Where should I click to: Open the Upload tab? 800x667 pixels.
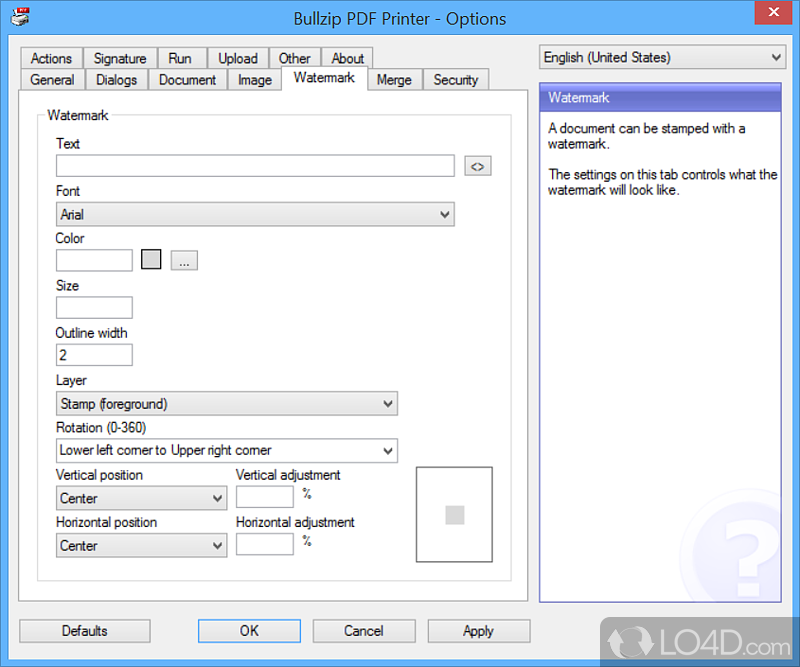(x=238, y=58)
